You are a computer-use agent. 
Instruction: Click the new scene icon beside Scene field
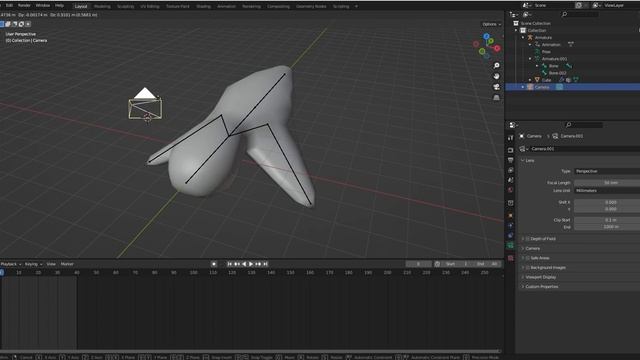[579, 5]
